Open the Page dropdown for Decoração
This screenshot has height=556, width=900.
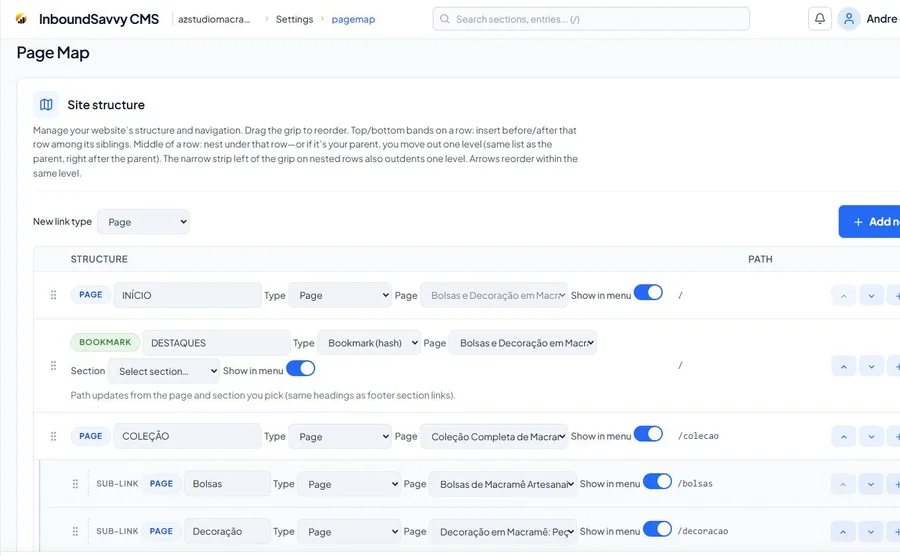pyautogui.click(x=503, y=531)
